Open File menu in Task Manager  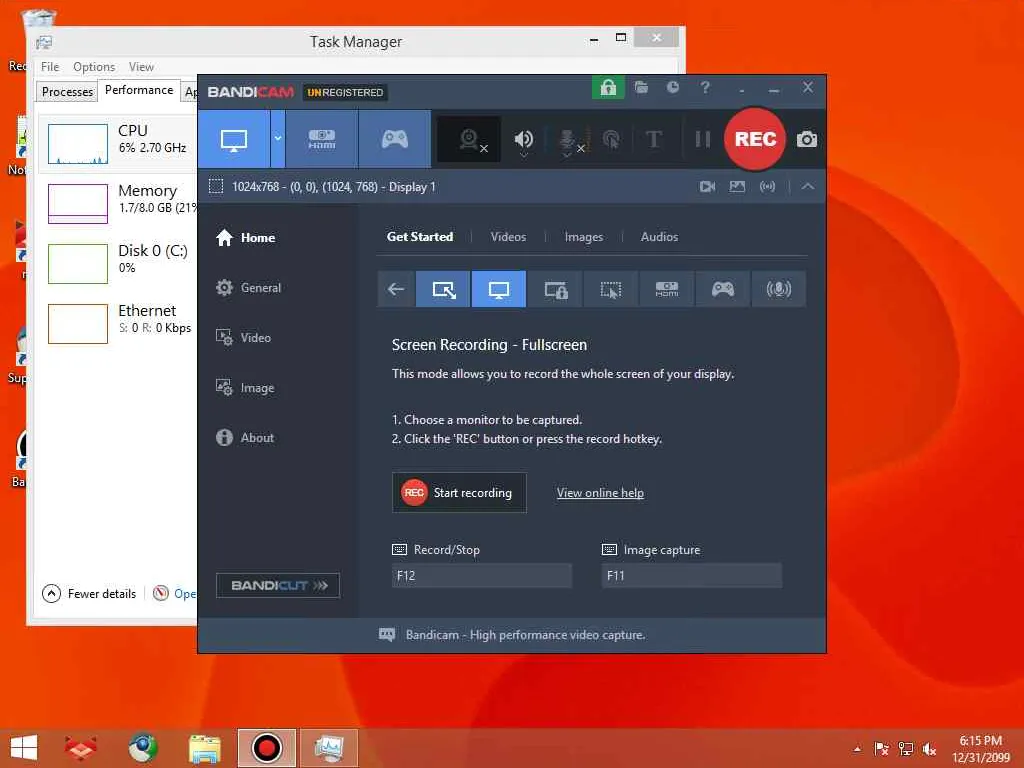pyautogui.click(x=50, y=67)
